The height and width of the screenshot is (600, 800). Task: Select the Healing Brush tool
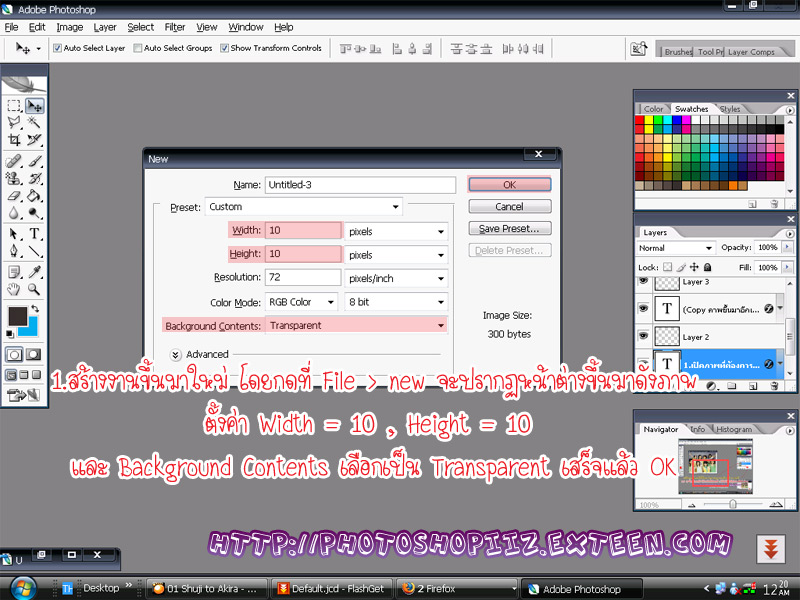(x=14, y=161)
